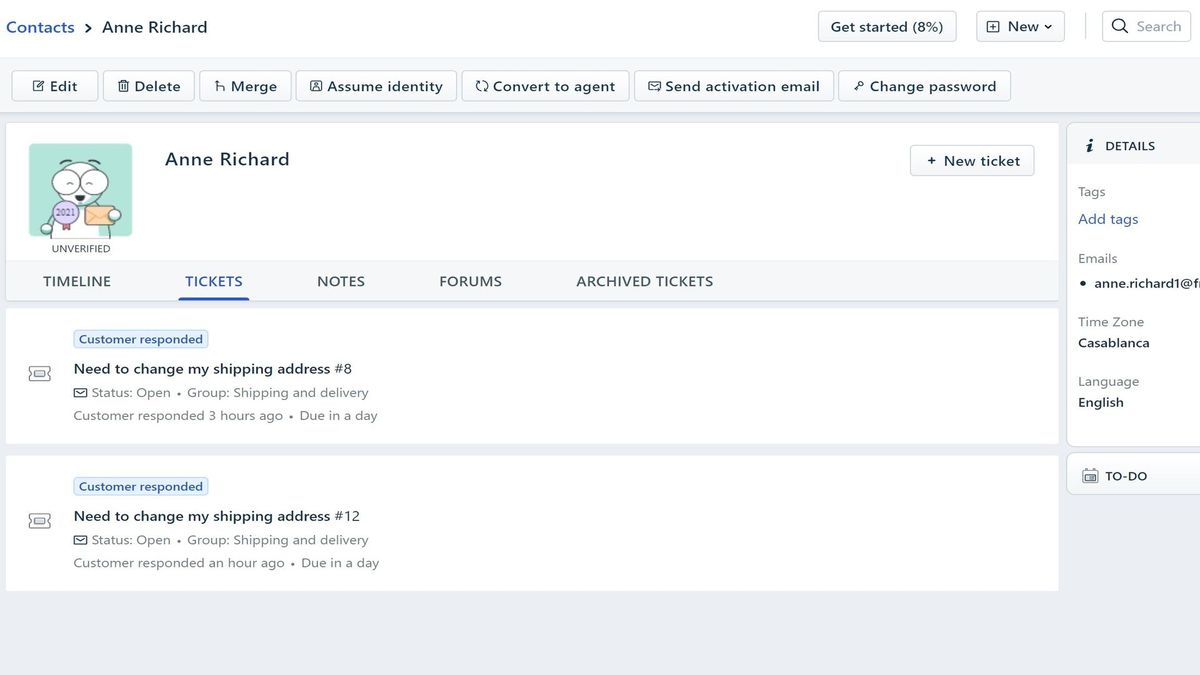This screenshot has height=675, width=1200.
Task: Click Anne Richard's avatar image
Action: pyautogui.click(x=80, y=190)
